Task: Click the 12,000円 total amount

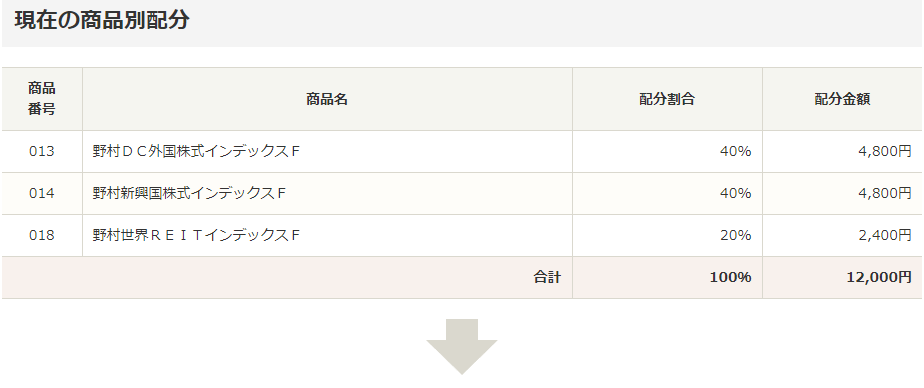Action: [879, 278]
